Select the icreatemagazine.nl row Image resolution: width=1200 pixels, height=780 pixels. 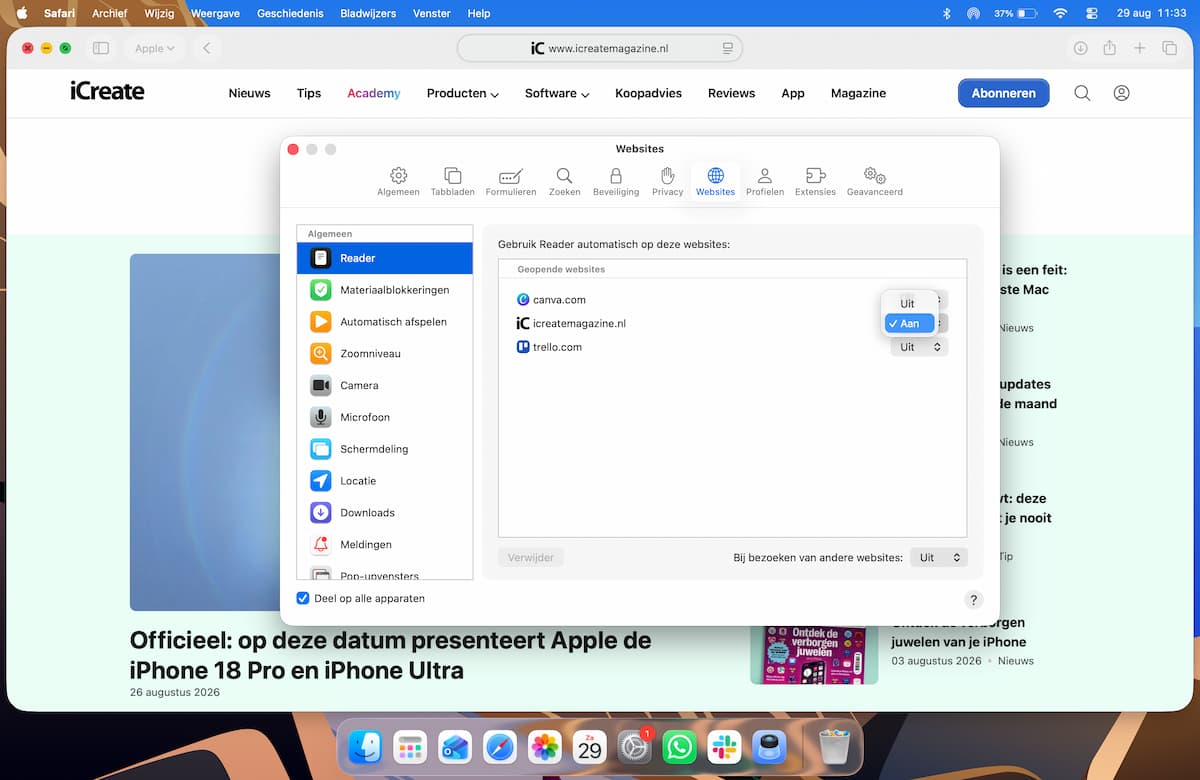(x=732, y=323)
